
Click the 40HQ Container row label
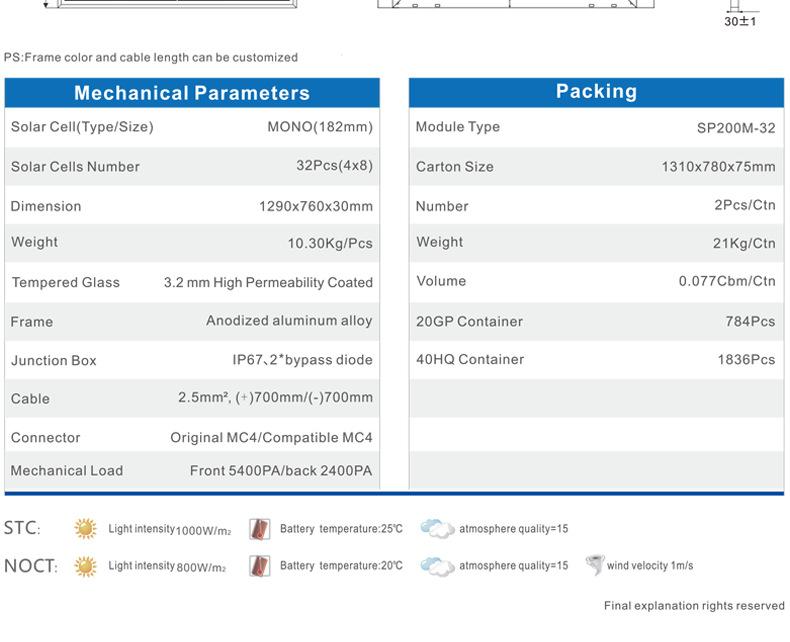point(470,359)
